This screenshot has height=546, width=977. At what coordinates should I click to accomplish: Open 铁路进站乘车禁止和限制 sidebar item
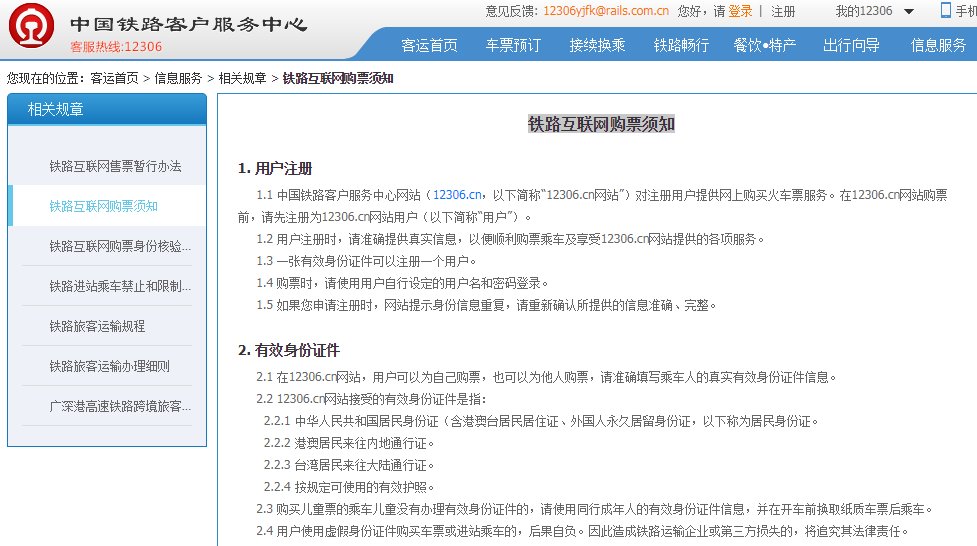pyautogui.click(x=120, y=286)
